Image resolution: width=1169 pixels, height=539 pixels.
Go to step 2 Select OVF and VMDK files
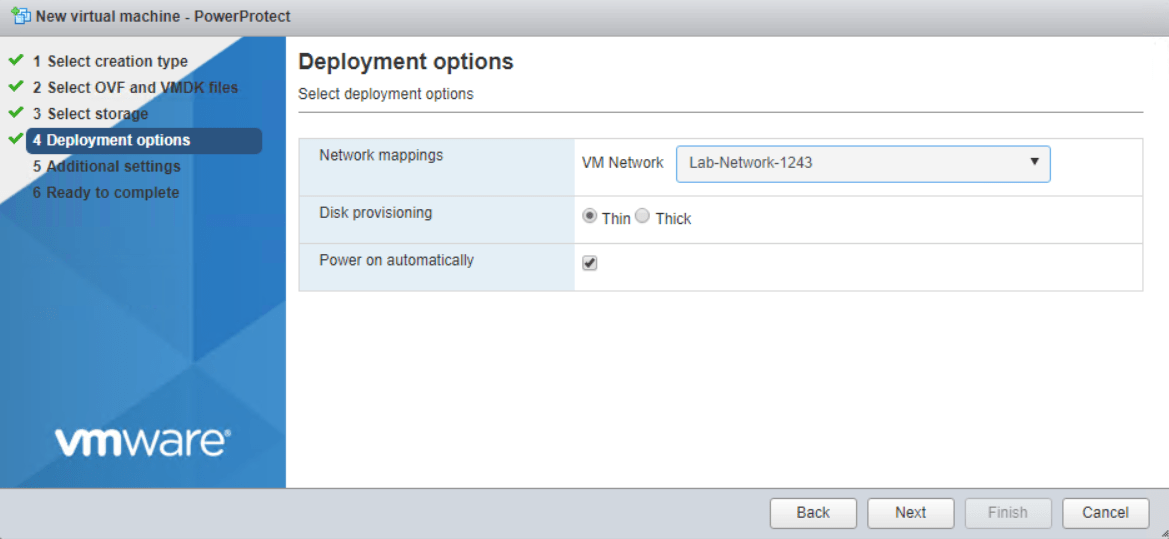tap(142, 88)
